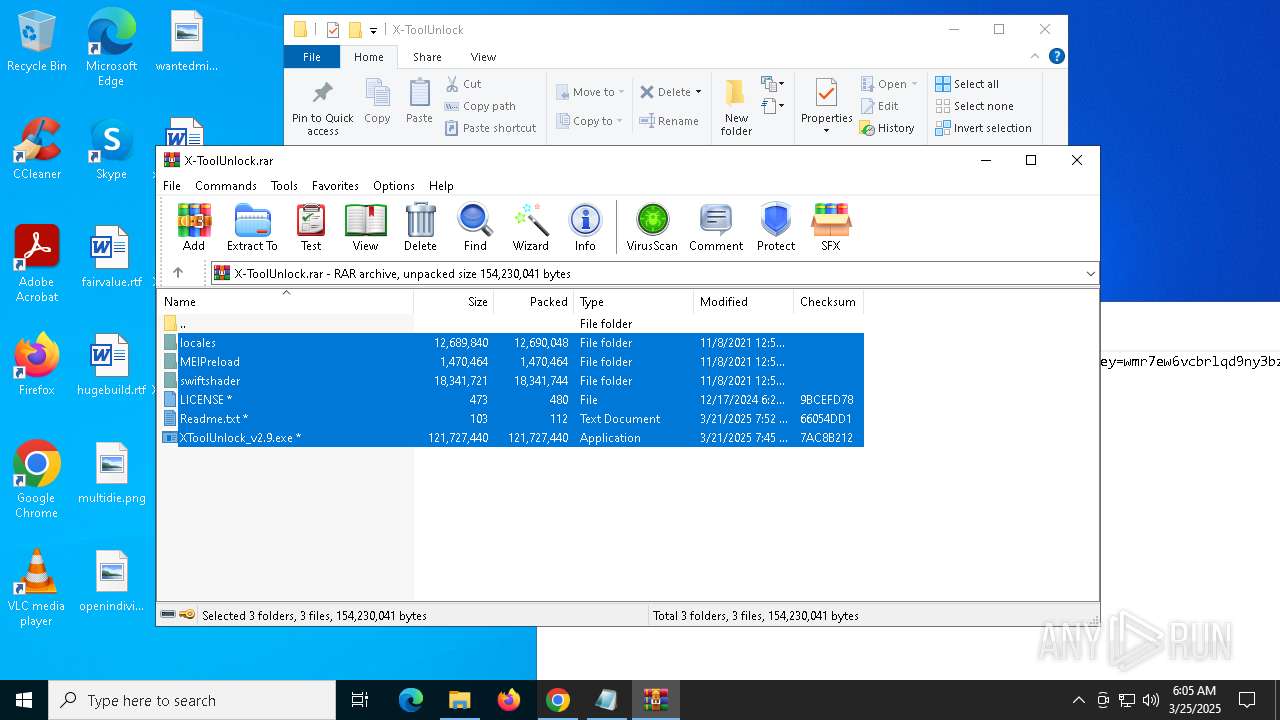
Task: Open the Tools menu in WinRAR
Action: tap(284, 186)
